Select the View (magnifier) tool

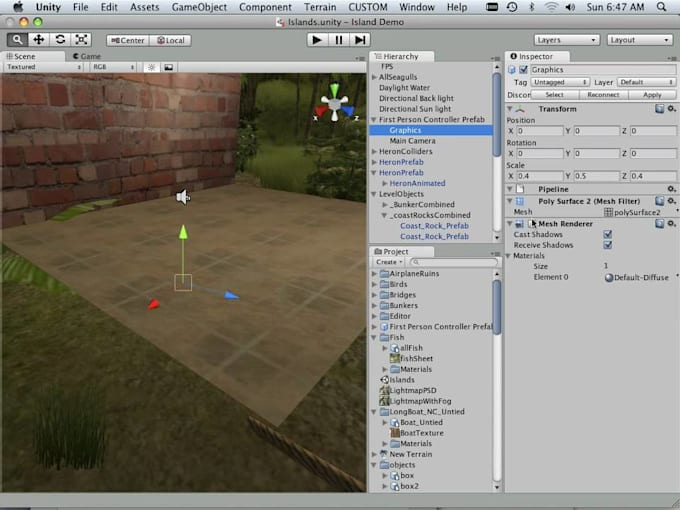17,40
